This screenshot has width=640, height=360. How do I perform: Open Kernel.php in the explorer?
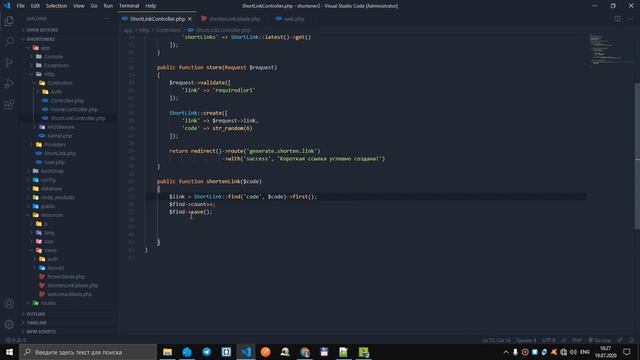(60, 136)
